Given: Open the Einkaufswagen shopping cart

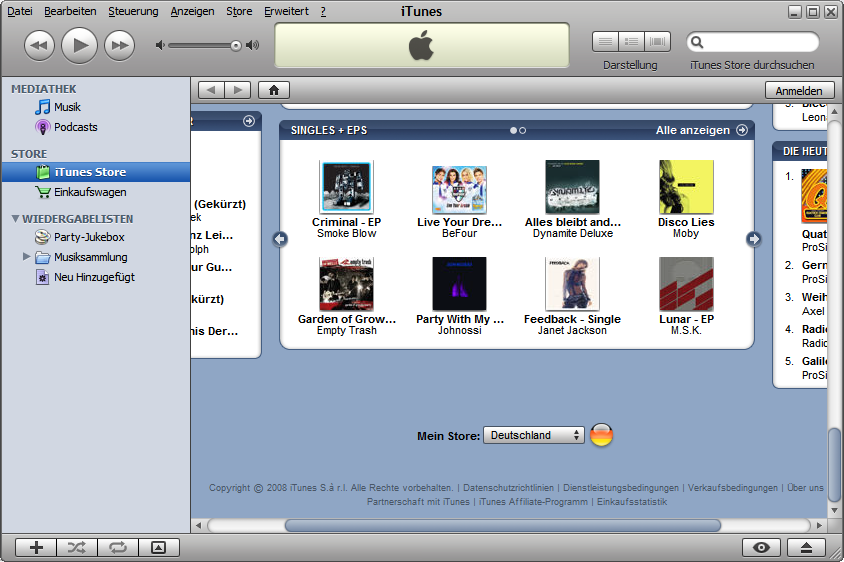Looking at the screenshot, I should [90, 192].
